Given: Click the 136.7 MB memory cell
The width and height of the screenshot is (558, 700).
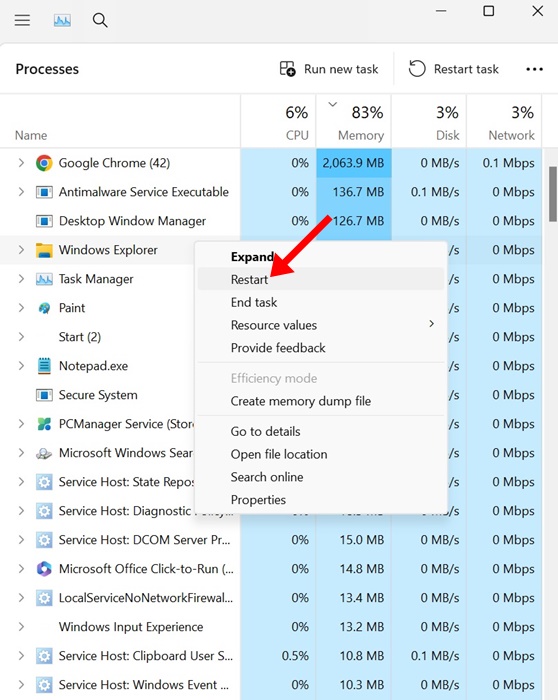Looking at the screenshot, I should (x=354, y=192).
